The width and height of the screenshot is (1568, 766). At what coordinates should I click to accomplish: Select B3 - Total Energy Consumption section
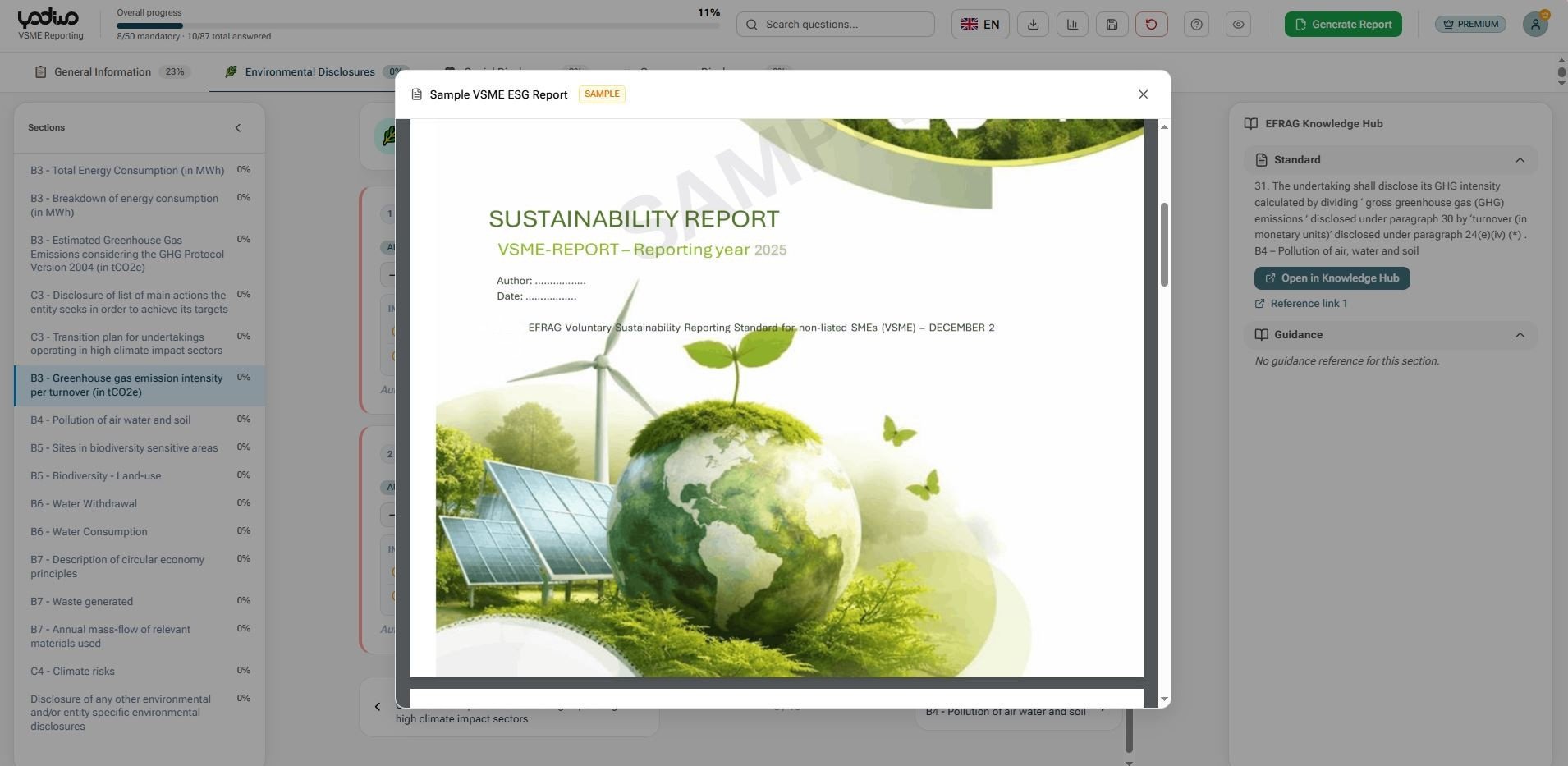tap(140, 171)
